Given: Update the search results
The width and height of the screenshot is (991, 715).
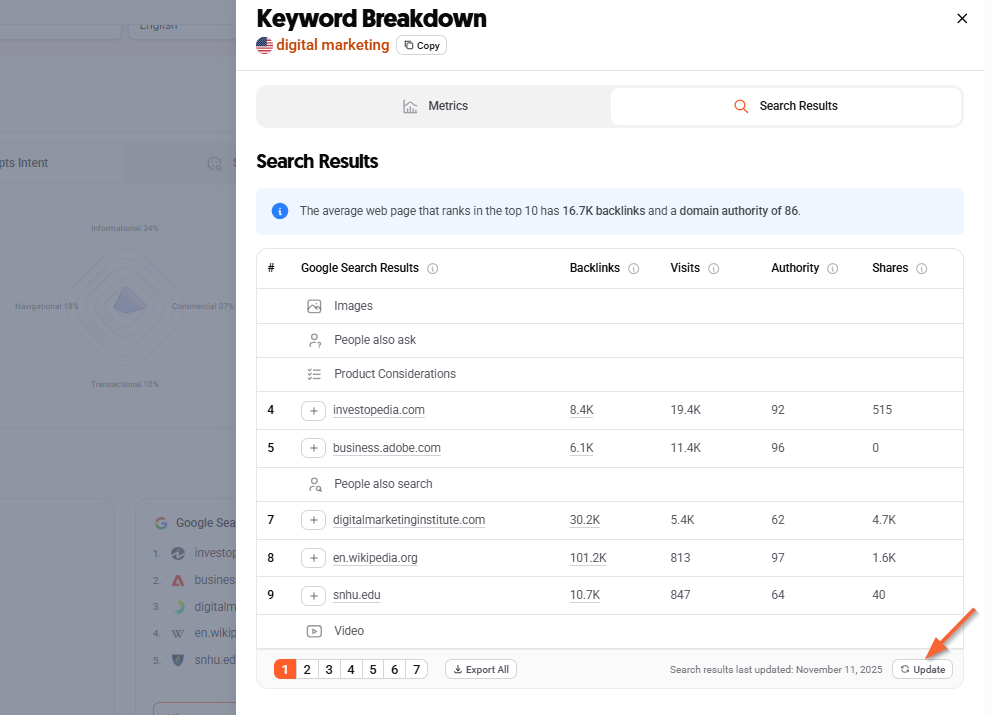Looking at the screenshot, I should [x=922, y=669].
